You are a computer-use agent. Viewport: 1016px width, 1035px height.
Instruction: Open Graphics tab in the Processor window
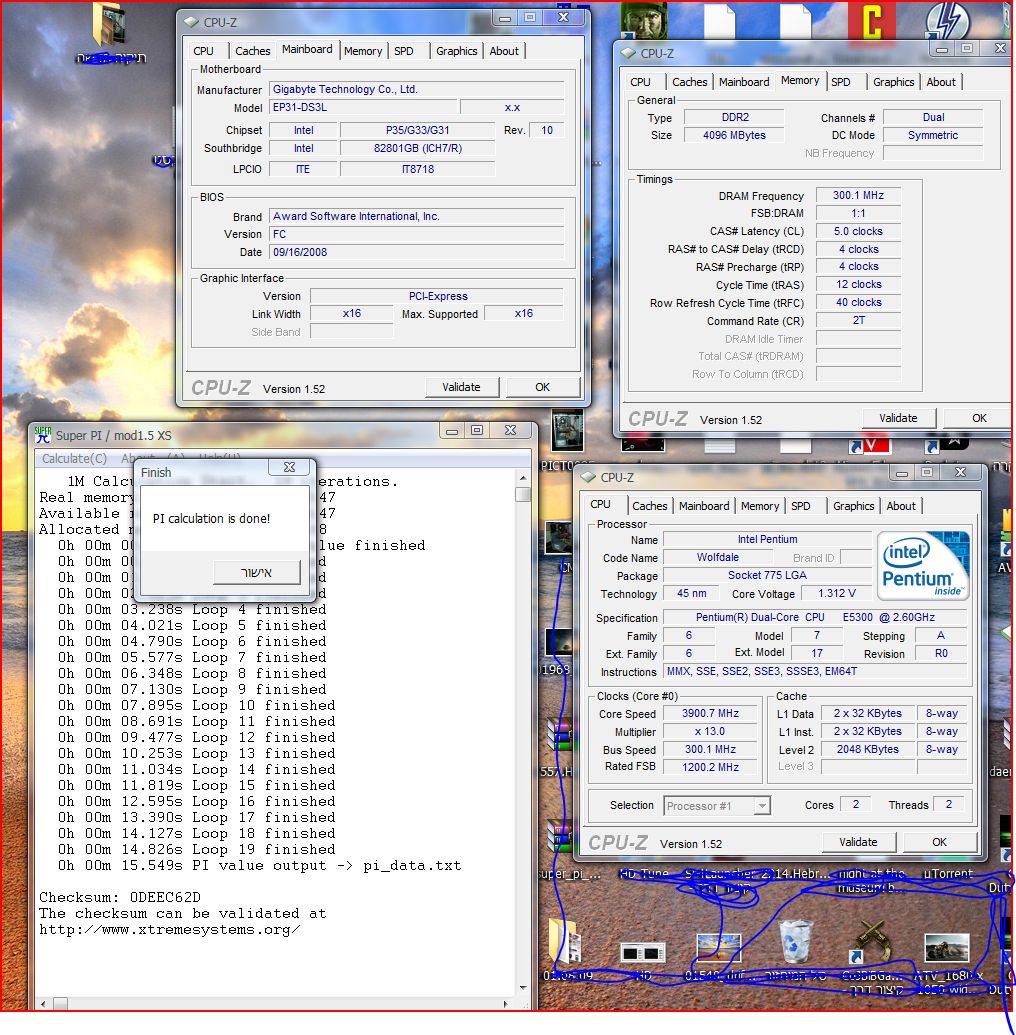click(x=854, y=506)
